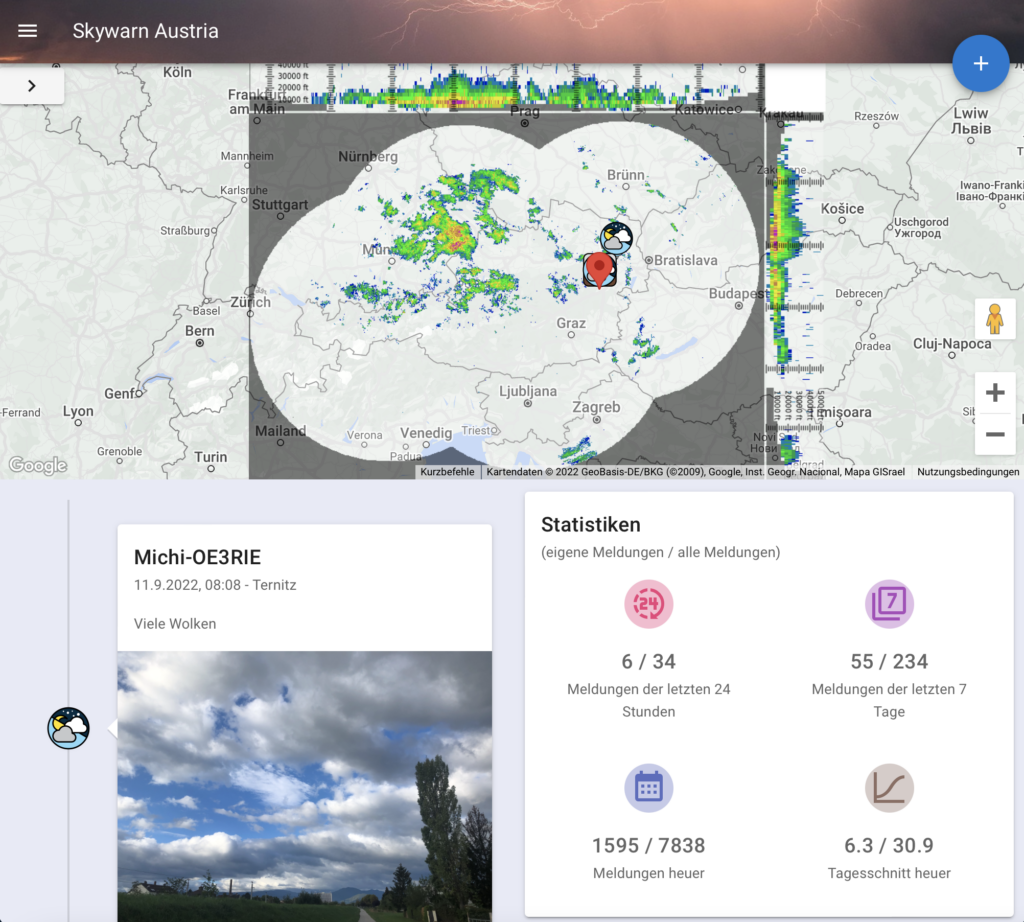Click the Michi-OE3RIE report title

pos(197,557)
